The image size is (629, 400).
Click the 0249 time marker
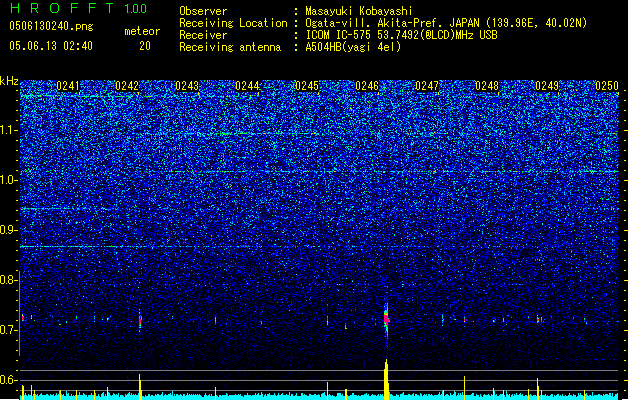pyautogui.click(x=547, y=86)
